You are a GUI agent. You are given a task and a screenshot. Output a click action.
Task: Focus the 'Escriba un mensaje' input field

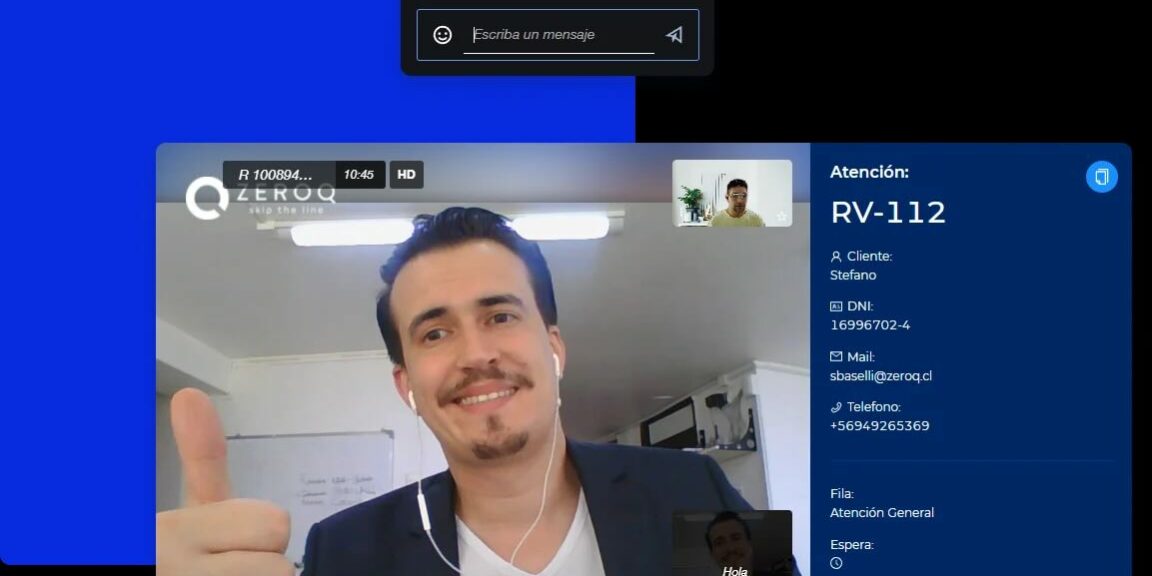[560, 35]
